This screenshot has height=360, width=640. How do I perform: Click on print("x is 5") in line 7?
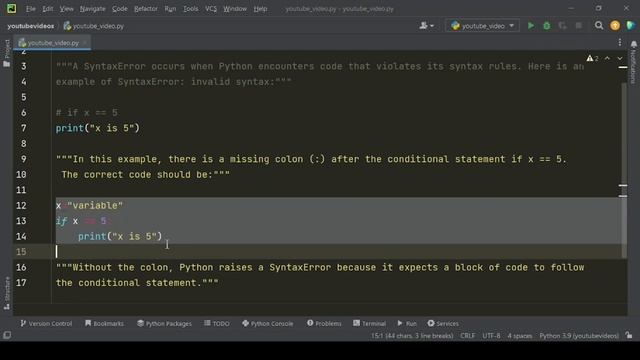(98, 128)
